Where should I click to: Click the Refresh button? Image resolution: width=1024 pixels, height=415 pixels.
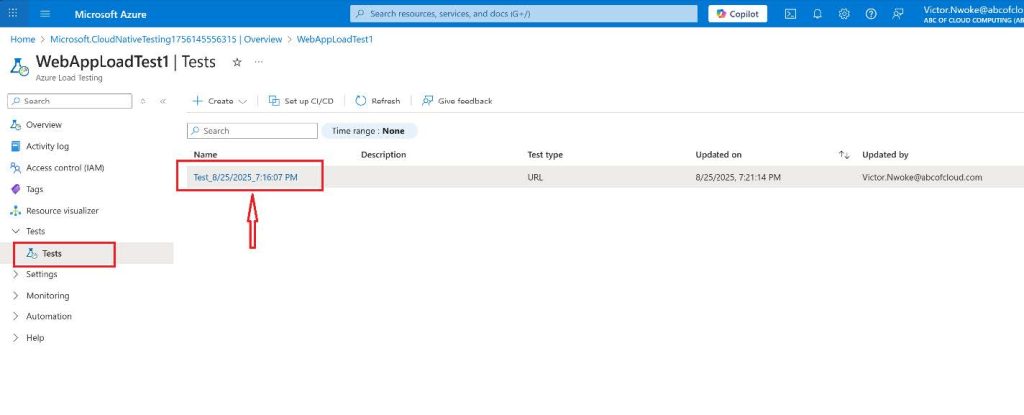(377, 101)
